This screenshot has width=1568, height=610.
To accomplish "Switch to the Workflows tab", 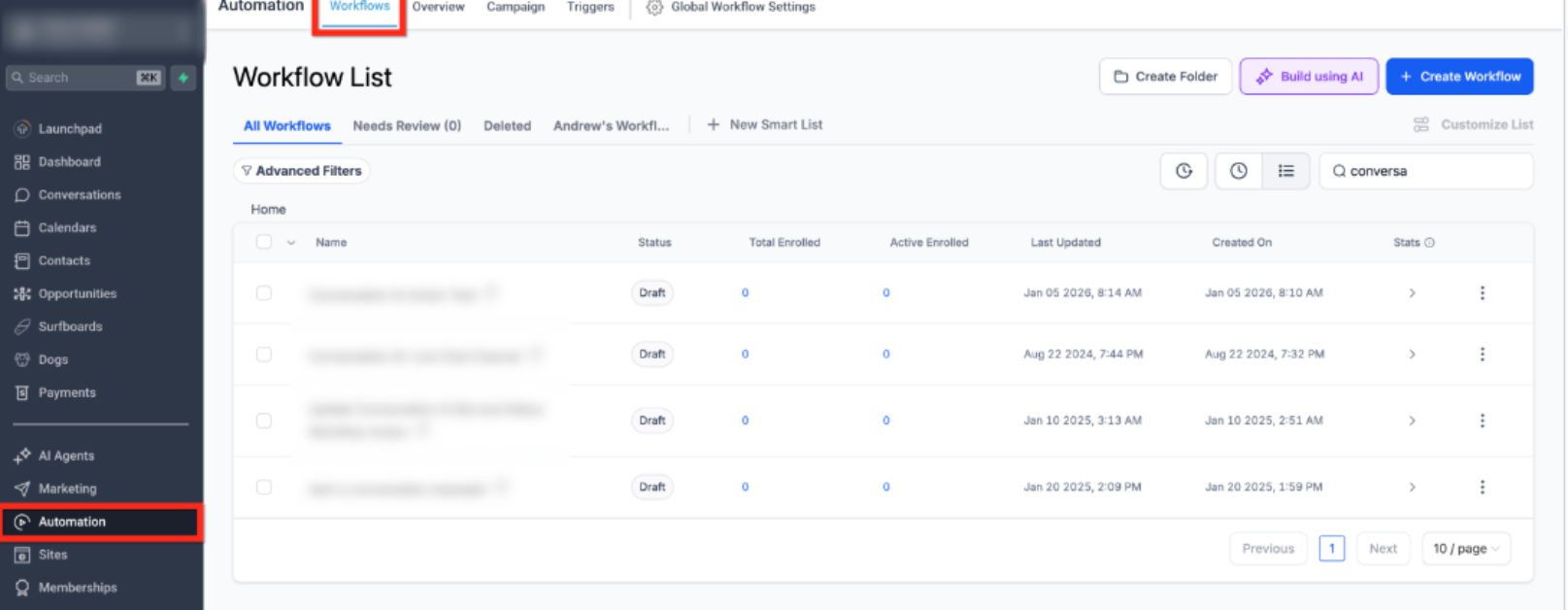I will [x=359, y=7].
